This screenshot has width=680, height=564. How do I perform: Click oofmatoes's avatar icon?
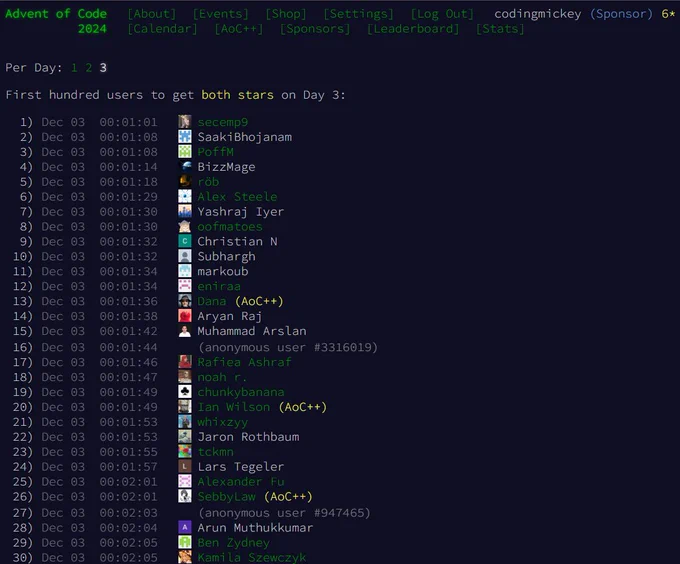click(x=185, y=226)
